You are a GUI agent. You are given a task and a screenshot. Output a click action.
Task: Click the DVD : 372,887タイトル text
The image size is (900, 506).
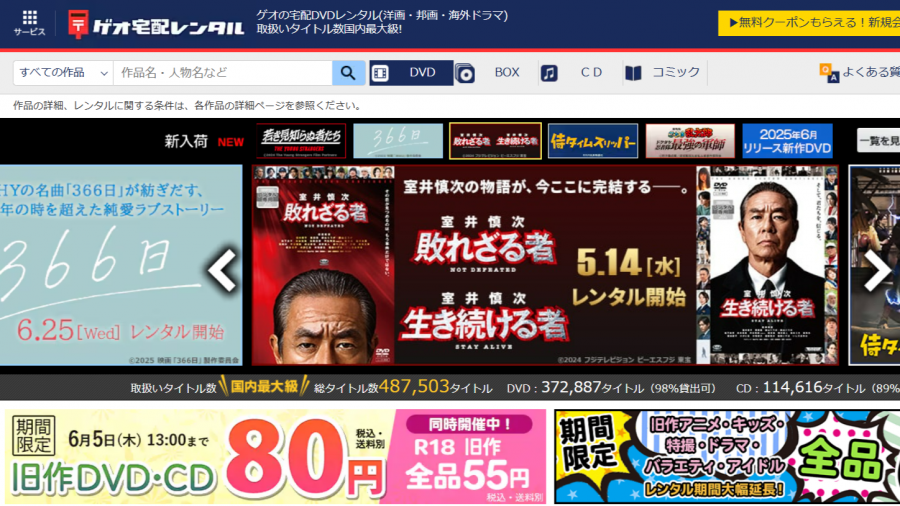tap(611, 388)
